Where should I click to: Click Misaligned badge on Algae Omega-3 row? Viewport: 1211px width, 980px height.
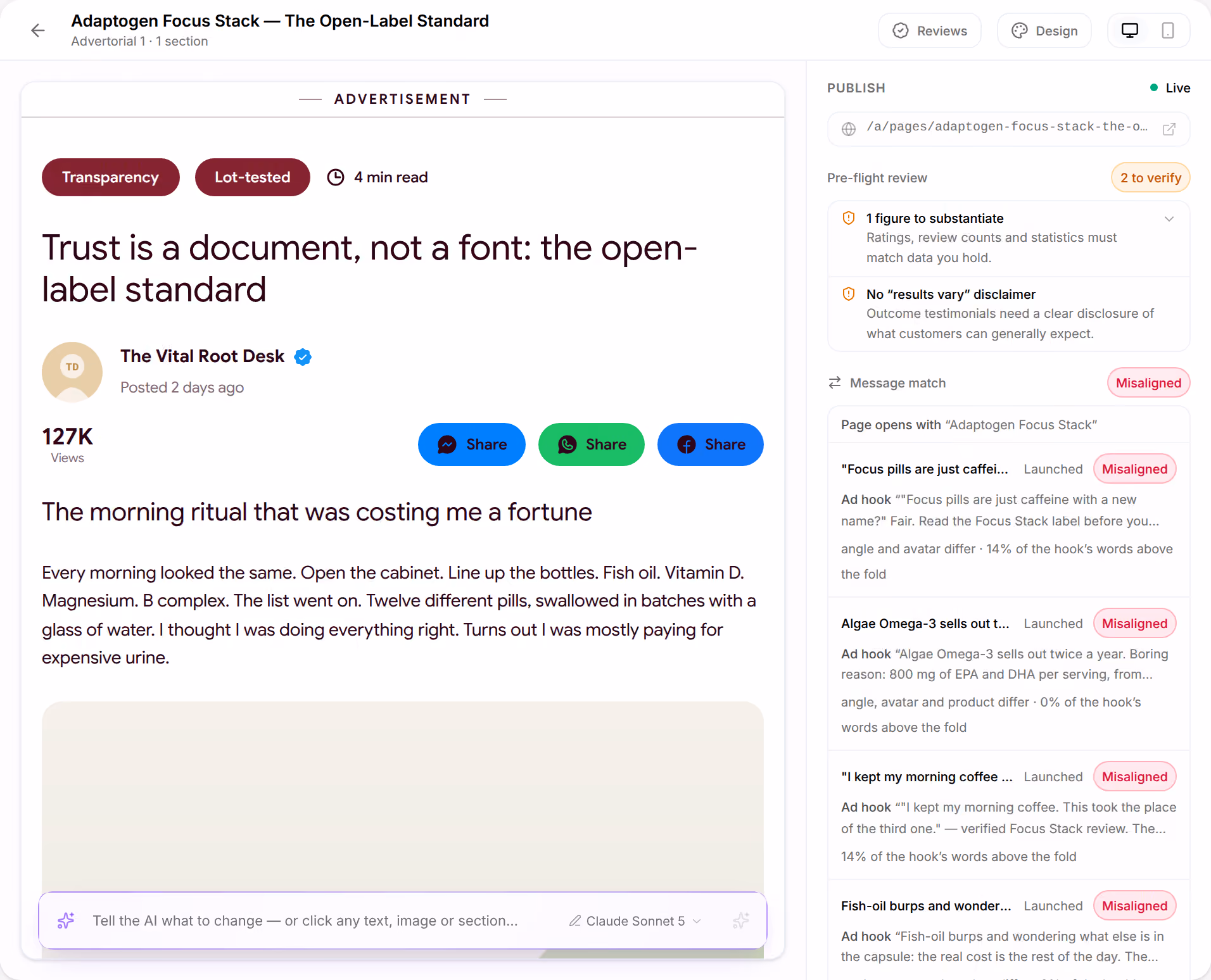click(x=1134, y=624)
